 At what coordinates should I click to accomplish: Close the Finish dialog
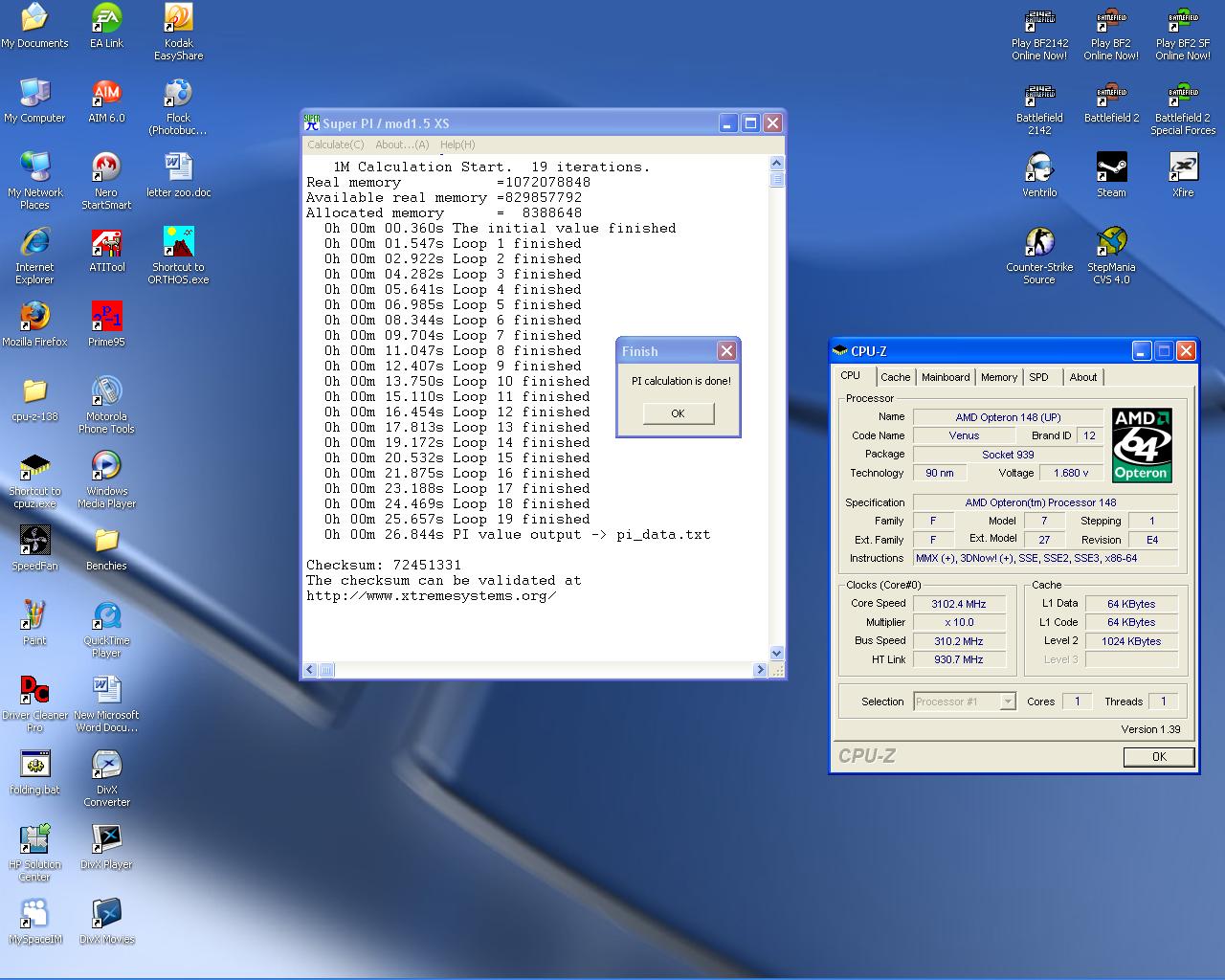(726, 351)
